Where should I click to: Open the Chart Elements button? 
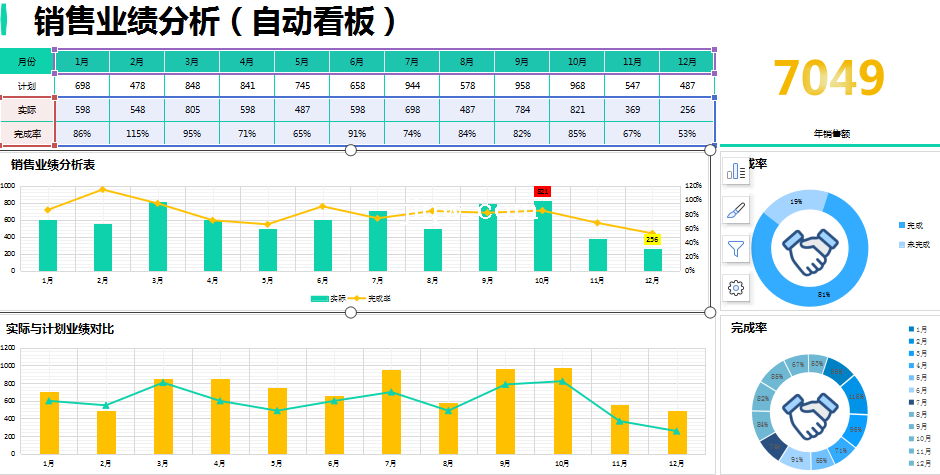[x=736, y=171]
